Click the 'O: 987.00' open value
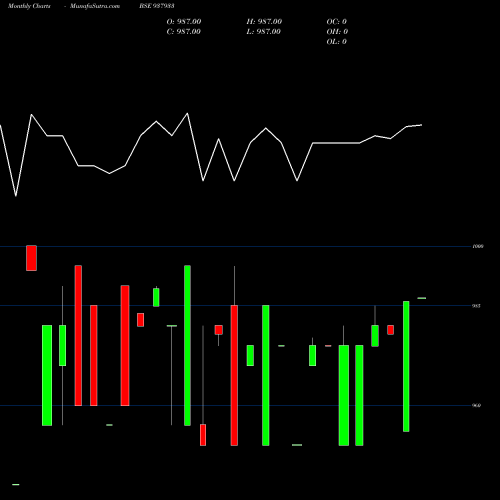This screenshot has height=500, width=500. [x=184, y=22]
